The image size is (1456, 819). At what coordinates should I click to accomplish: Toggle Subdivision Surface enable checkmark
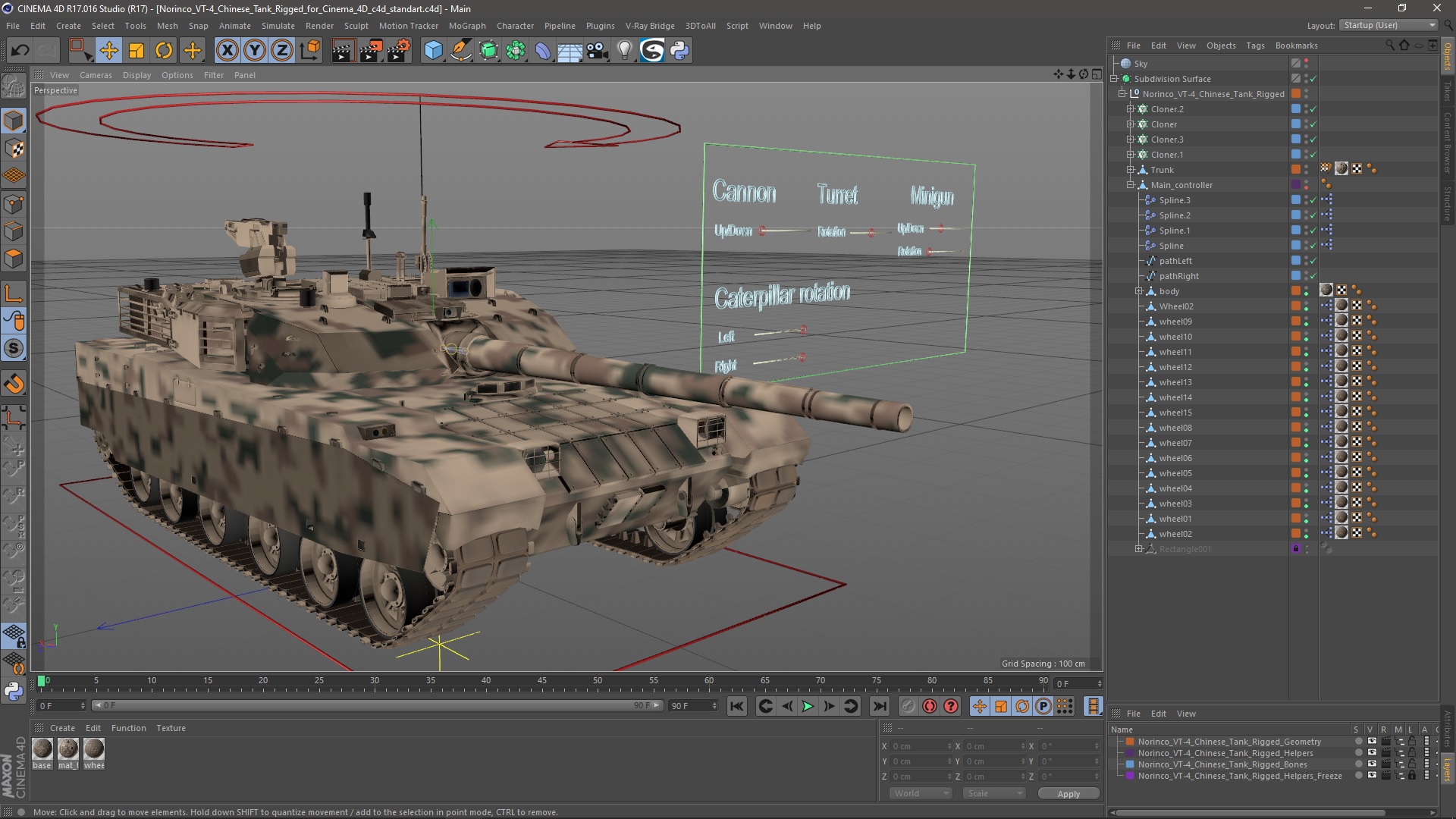pyautogui.click(x=1313, y=79)
